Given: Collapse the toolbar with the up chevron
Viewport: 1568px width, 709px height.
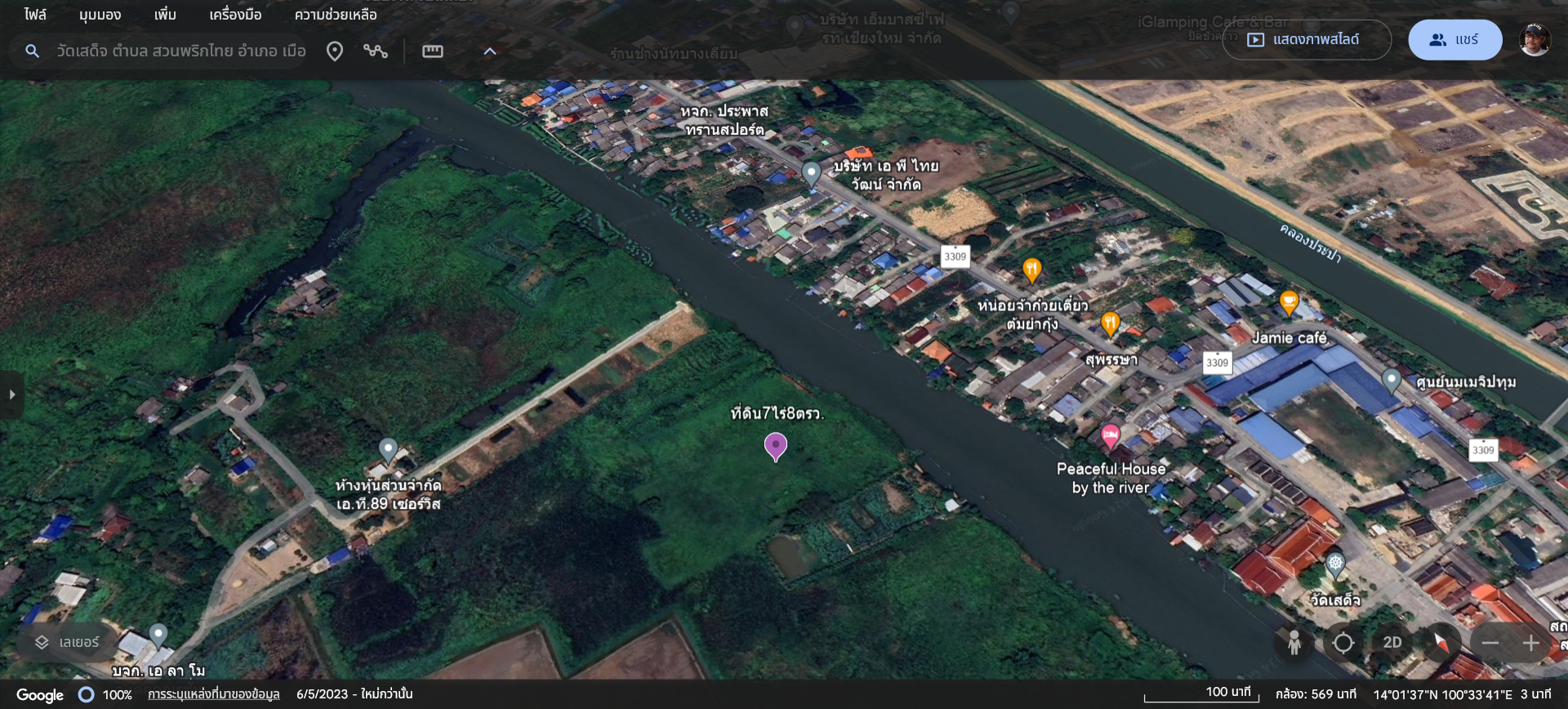Looking at the screenshot, I should coord(490,51).
